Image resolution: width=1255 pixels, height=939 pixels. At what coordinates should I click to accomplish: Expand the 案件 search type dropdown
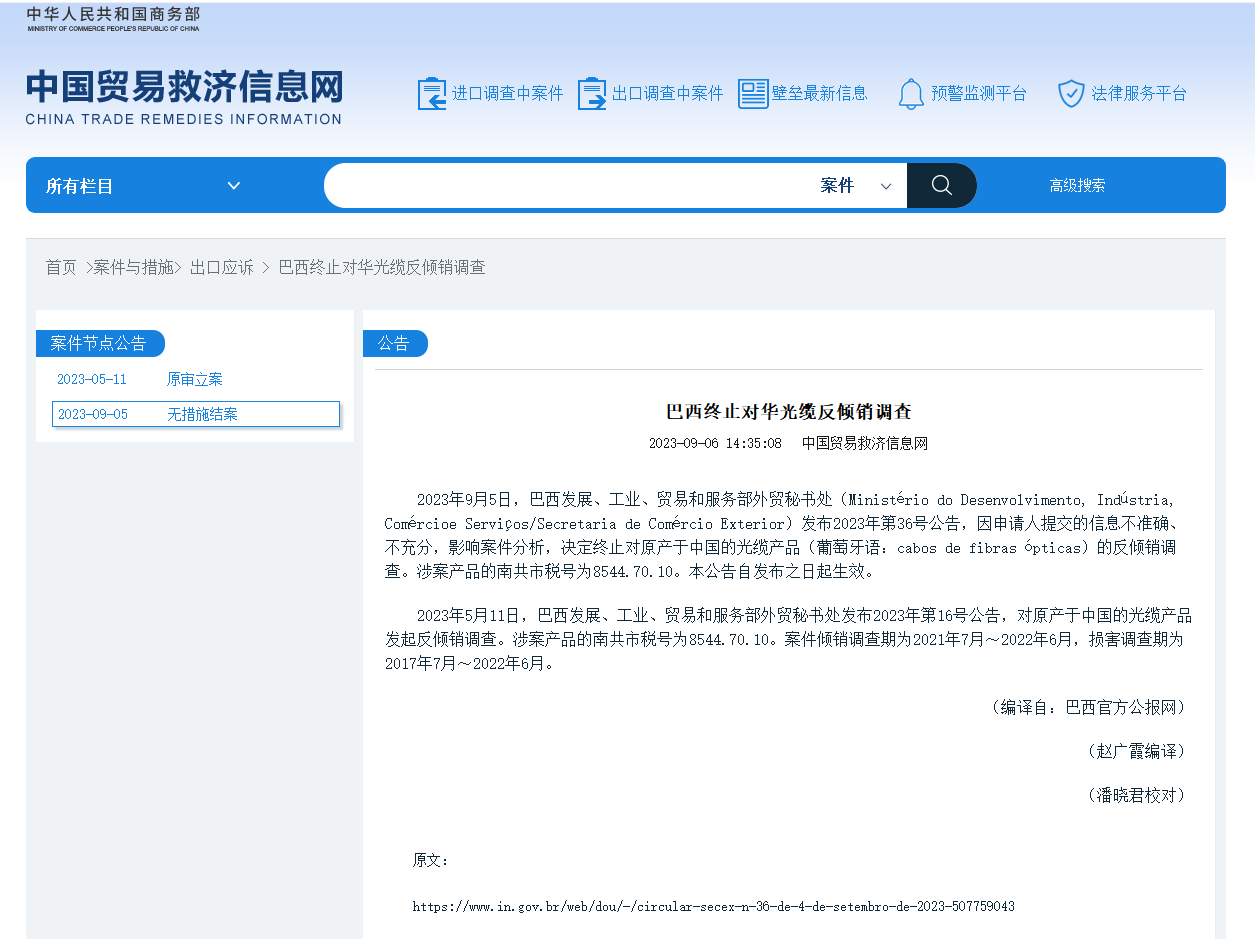point(856,185)
